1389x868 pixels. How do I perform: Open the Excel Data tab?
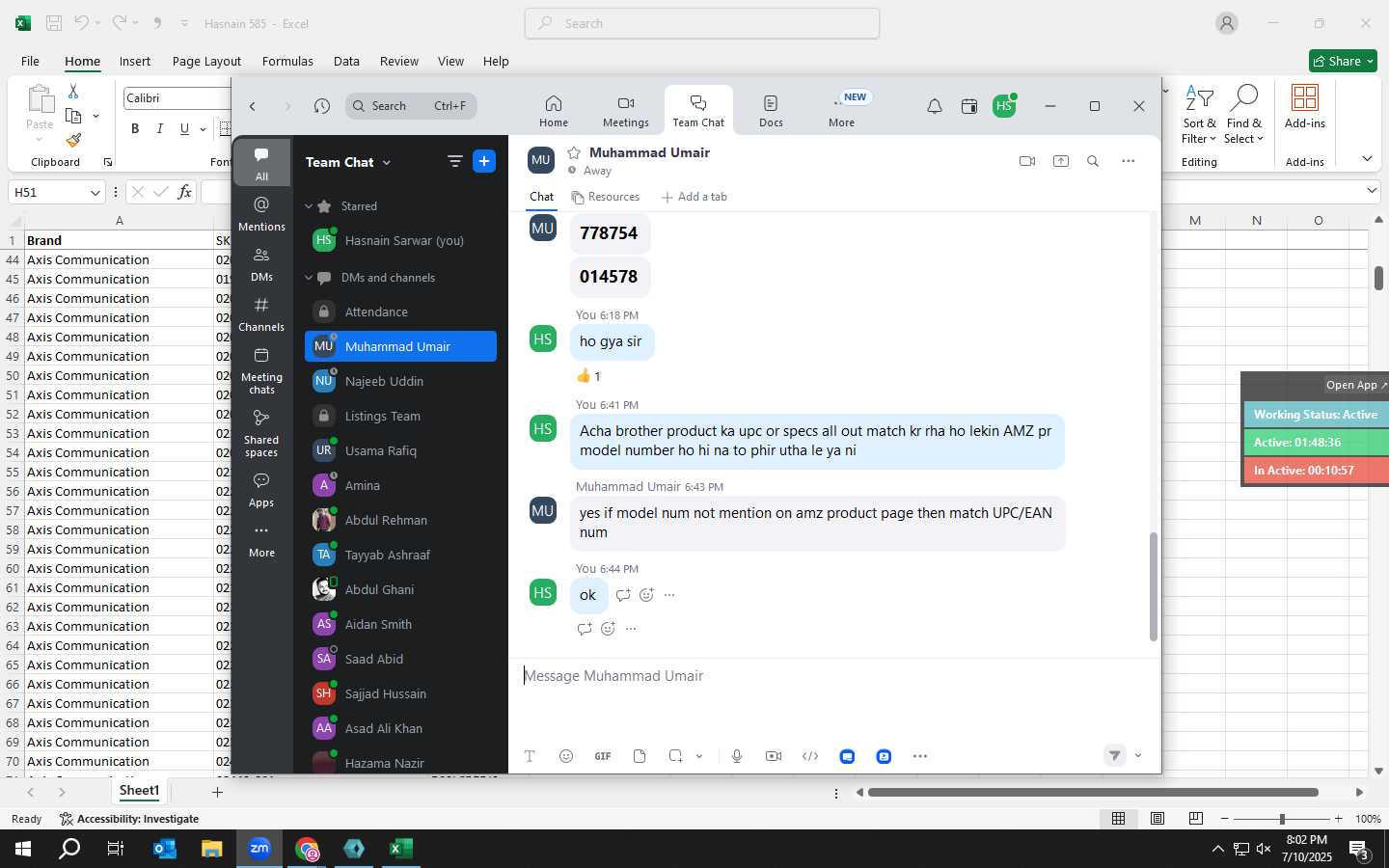pos(346,61)
